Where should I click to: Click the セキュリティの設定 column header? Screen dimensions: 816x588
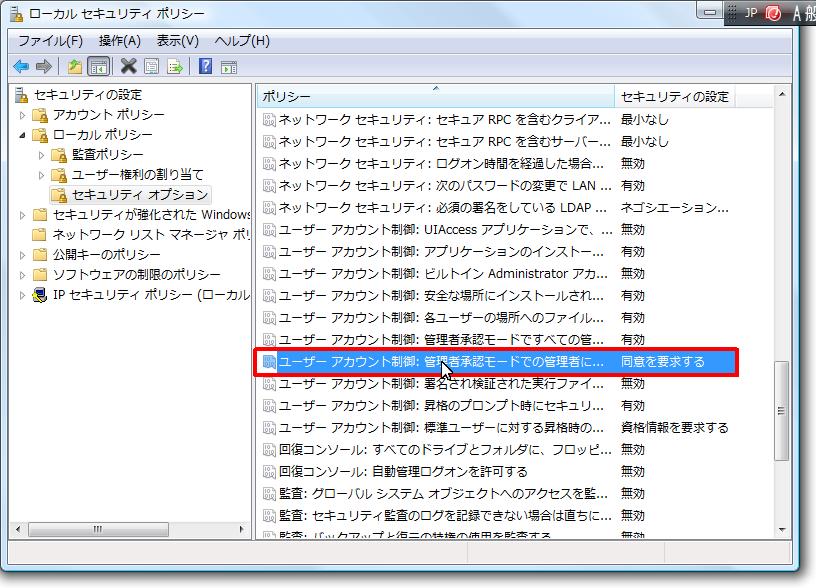(x=674, y=97)
